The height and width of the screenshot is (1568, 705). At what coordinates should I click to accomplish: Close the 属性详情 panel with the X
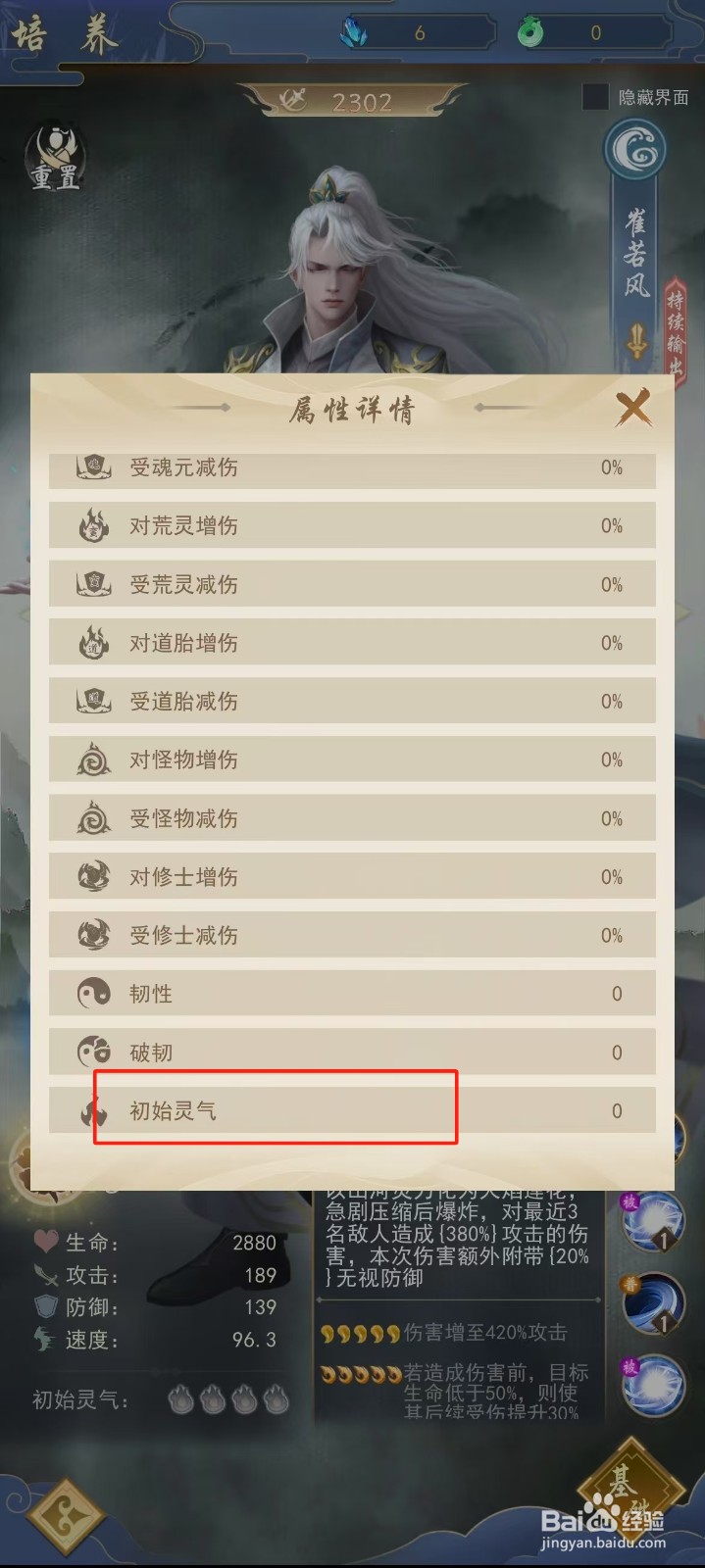(632, 407)
